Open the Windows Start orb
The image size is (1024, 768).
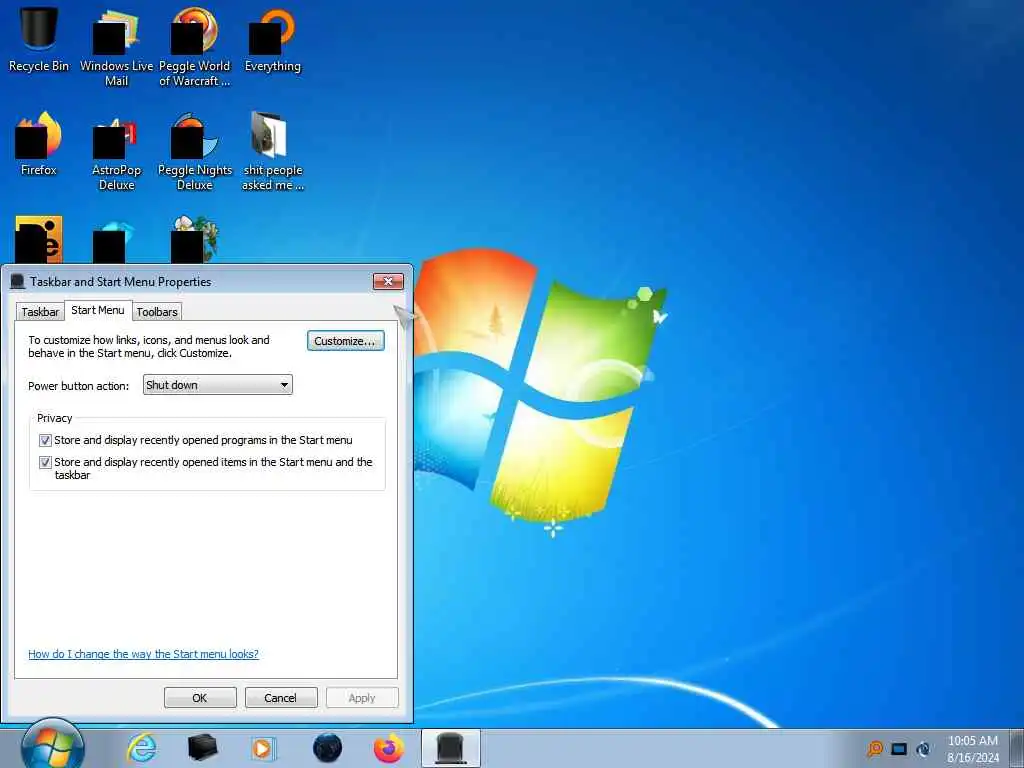pos(52,746)
